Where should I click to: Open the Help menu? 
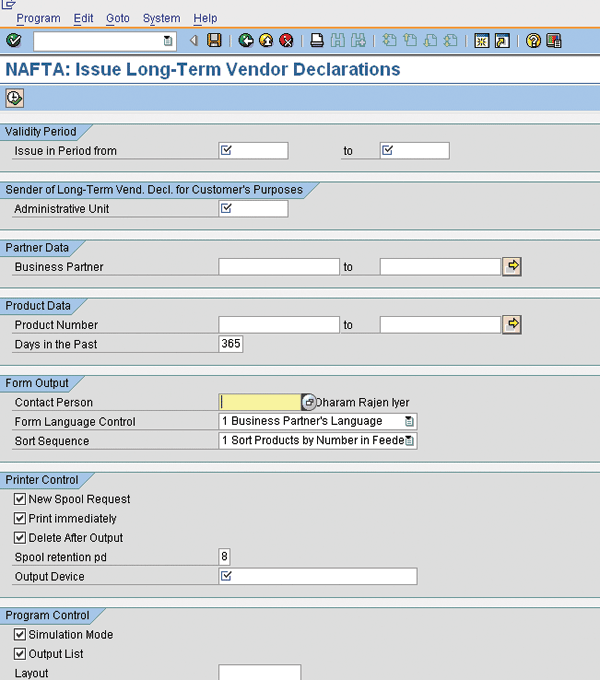click(x=205, y=18)
